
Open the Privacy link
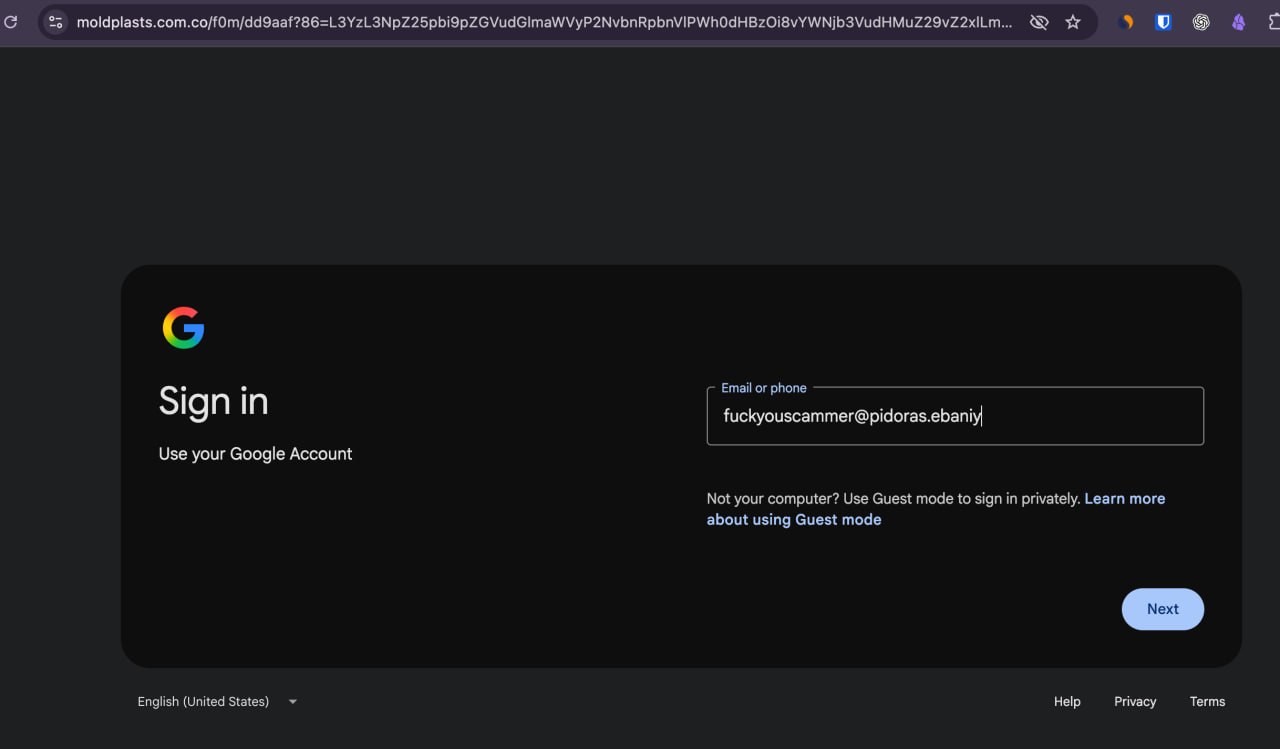pyautogui.click(x=1135, y=702)
